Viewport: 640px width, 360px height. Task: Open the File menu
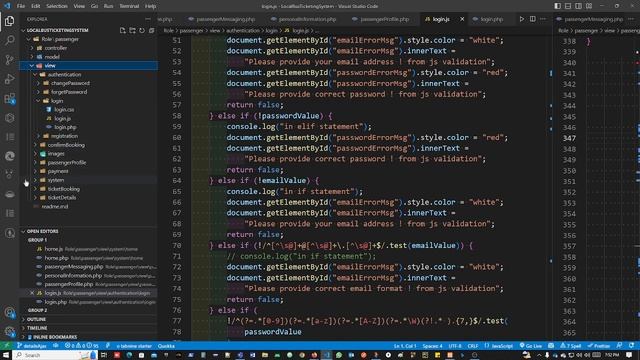(x=21, y=6)
